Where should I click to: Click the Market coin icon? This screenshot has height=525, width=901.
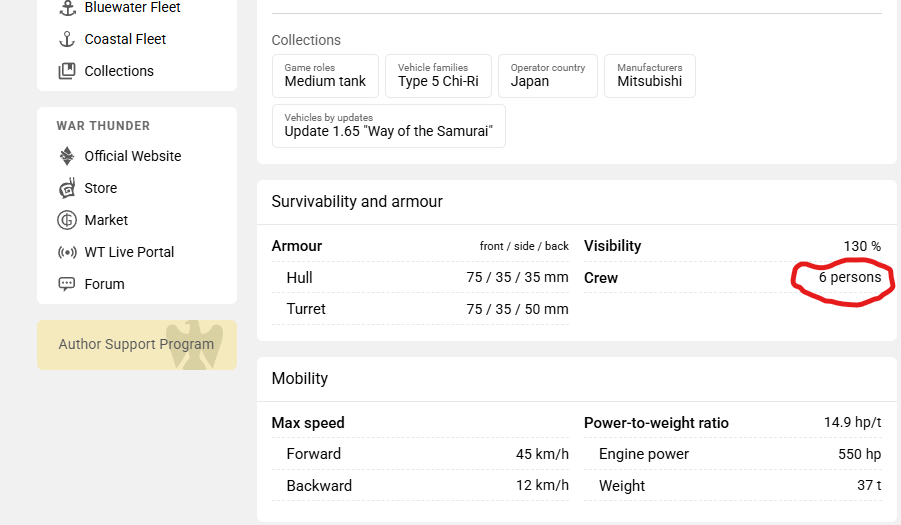click(x=67, y=220)
